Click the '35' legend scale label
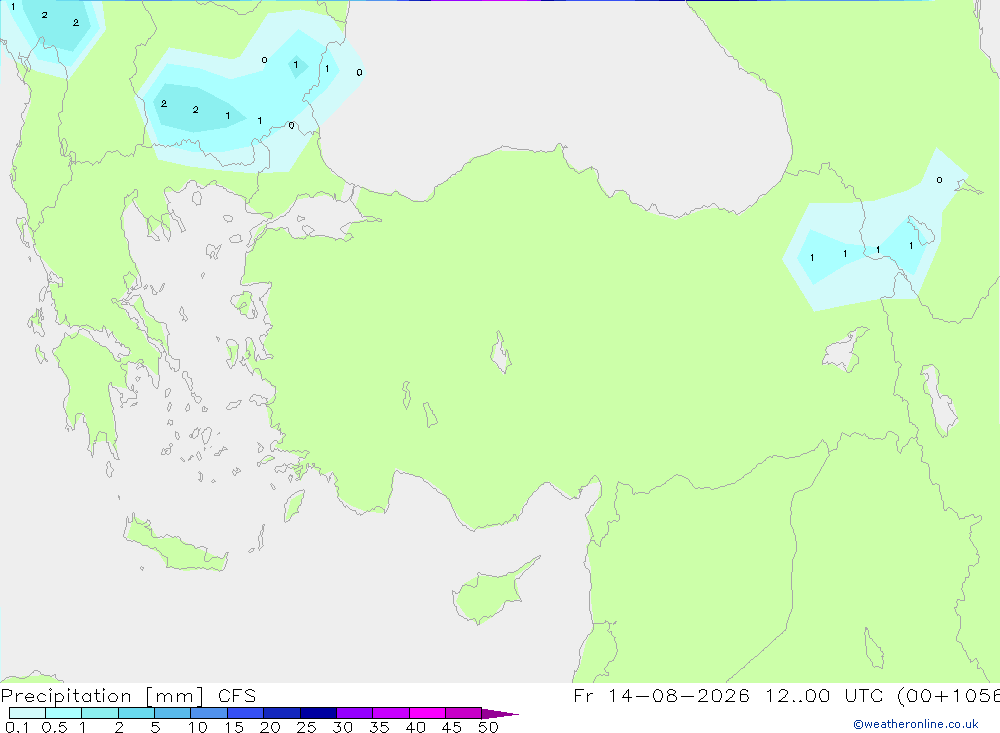 tap(379, 727)
